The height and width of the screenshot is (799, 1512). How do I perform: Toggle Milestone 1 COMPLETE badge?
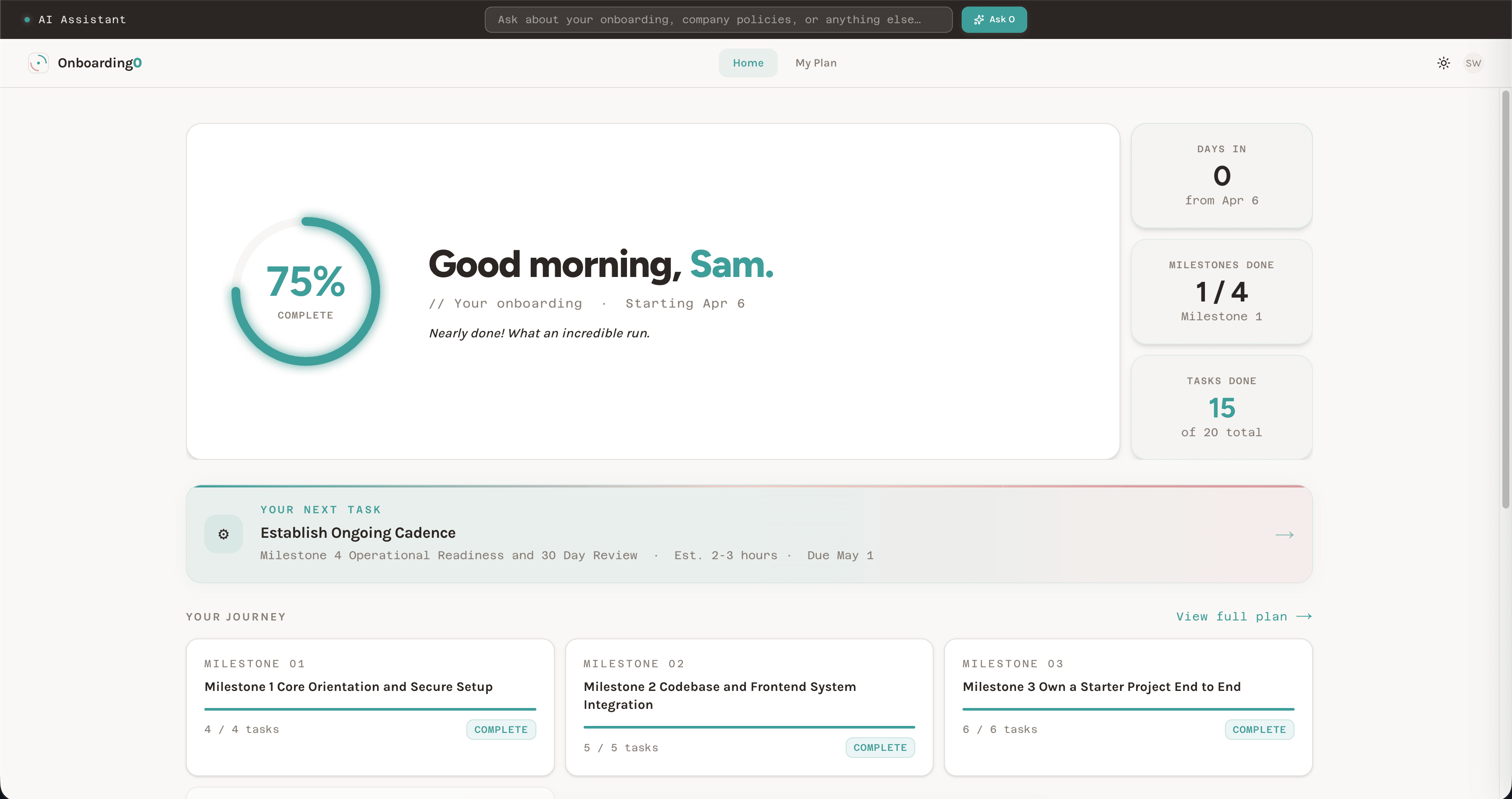tap(500, 729)
